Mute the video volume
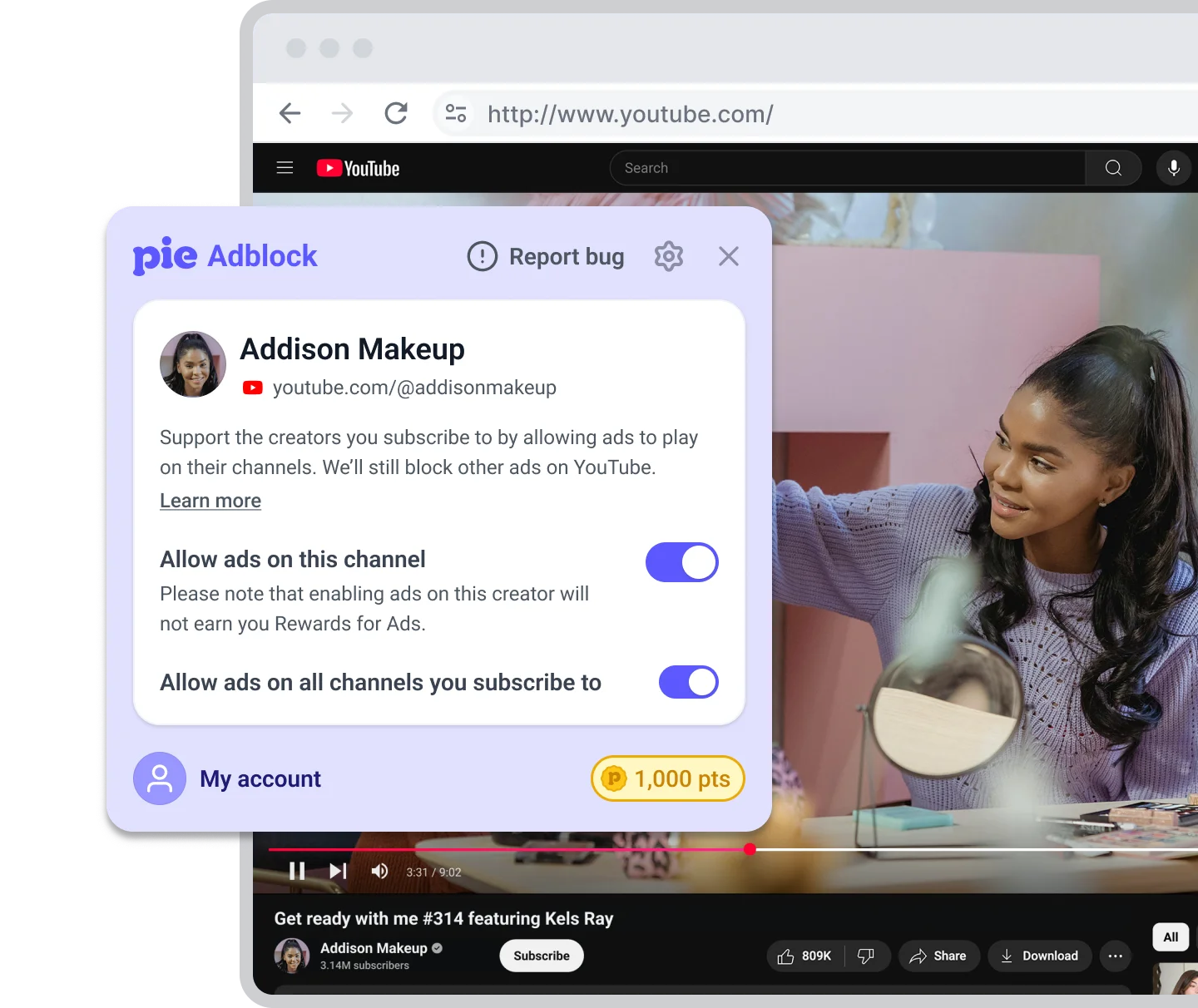Viewport: 1198px width, 1008px height. tap(379, 871)
